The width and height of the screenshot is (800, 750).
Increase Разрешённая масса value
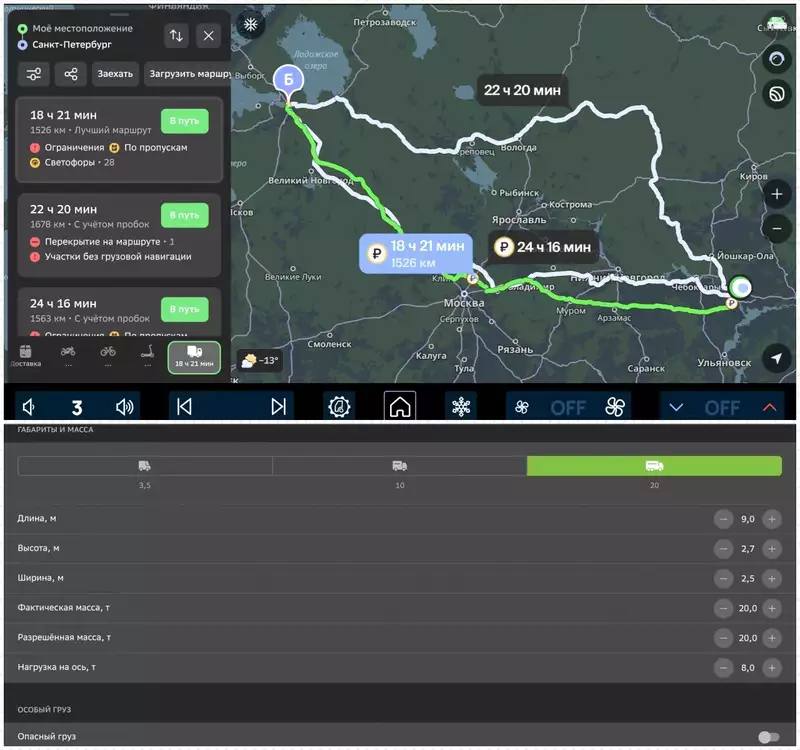(772, 638)
